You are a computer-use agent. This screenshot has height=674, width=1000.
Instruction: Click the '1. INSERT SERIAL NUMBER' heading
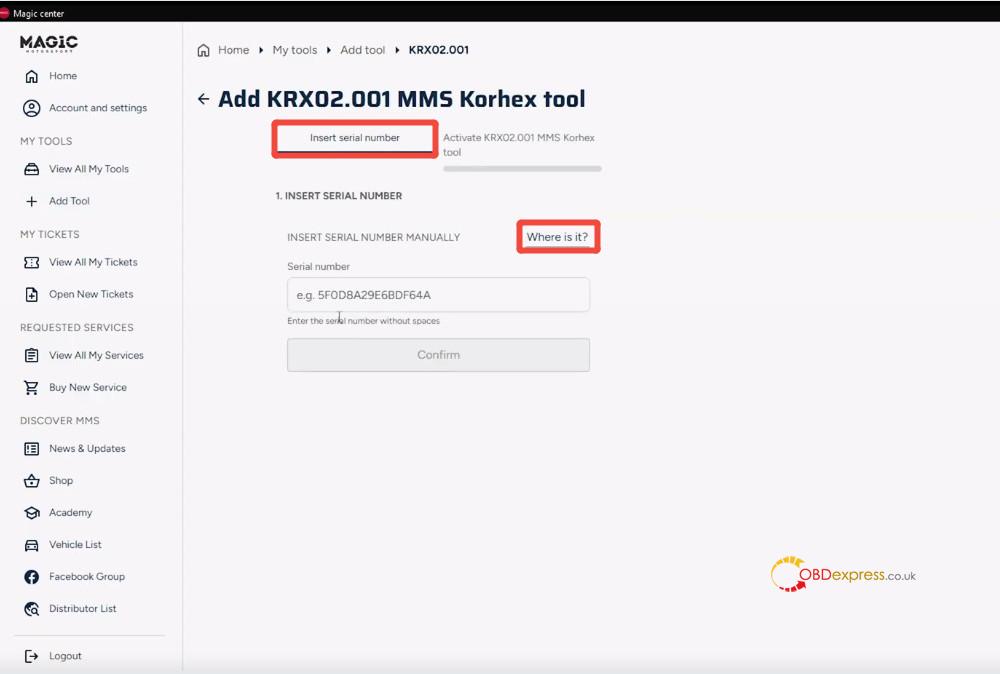(339, 196)
